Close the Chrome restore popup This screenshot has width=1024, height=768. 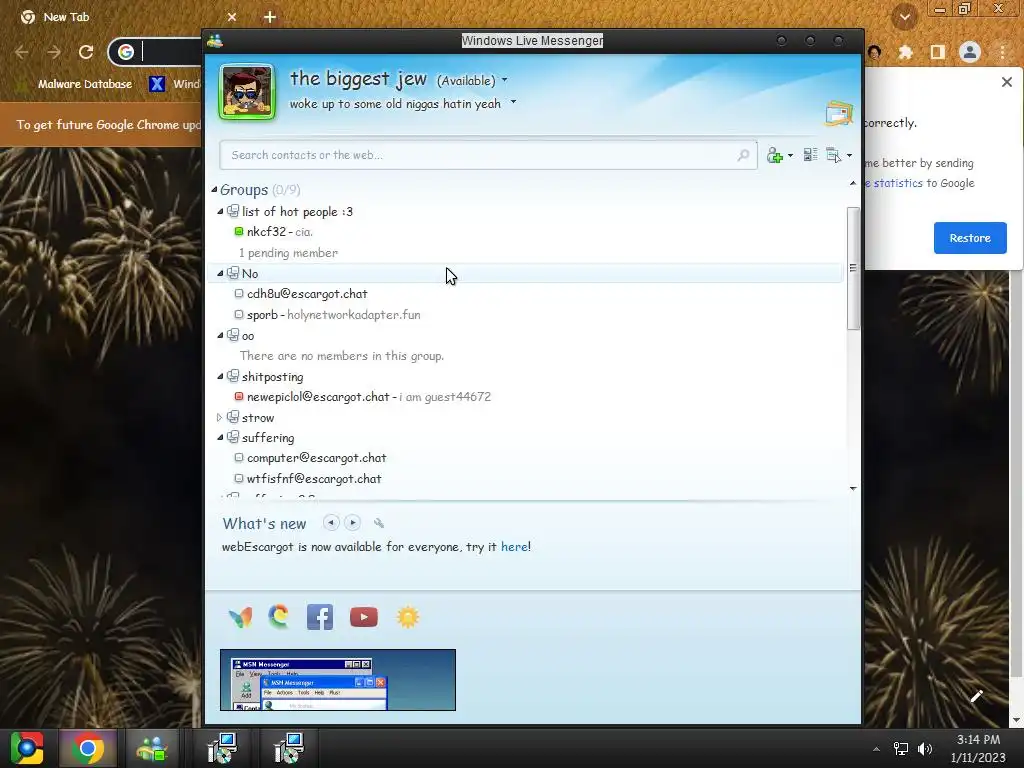(1007, 82)
